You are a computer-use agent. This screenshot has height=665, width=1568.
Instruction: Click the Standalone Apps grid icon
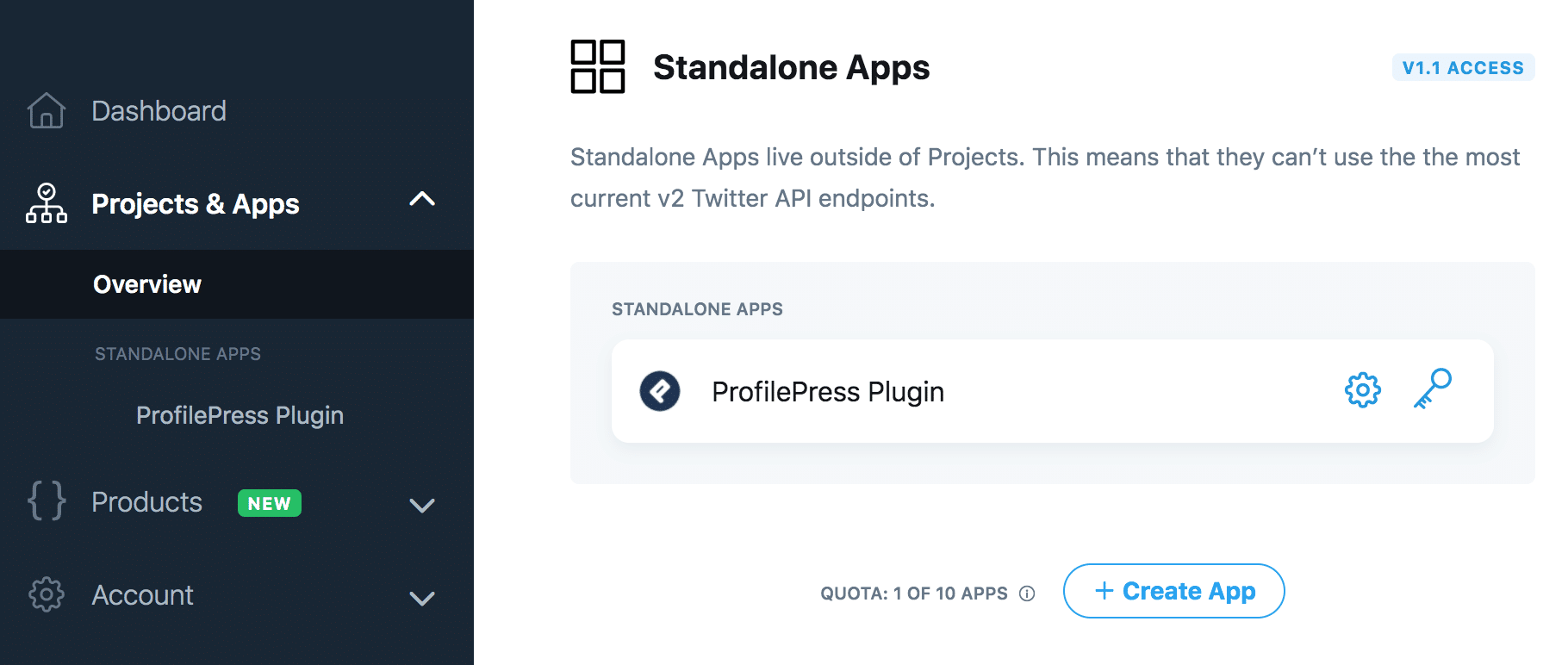click(x=598, y=66)
